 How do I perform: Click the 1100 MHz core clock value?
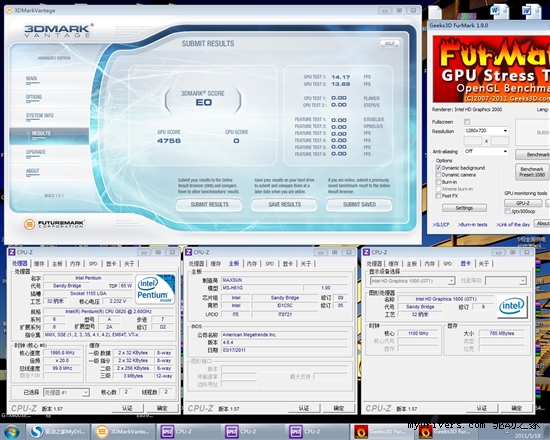(418, 333)
